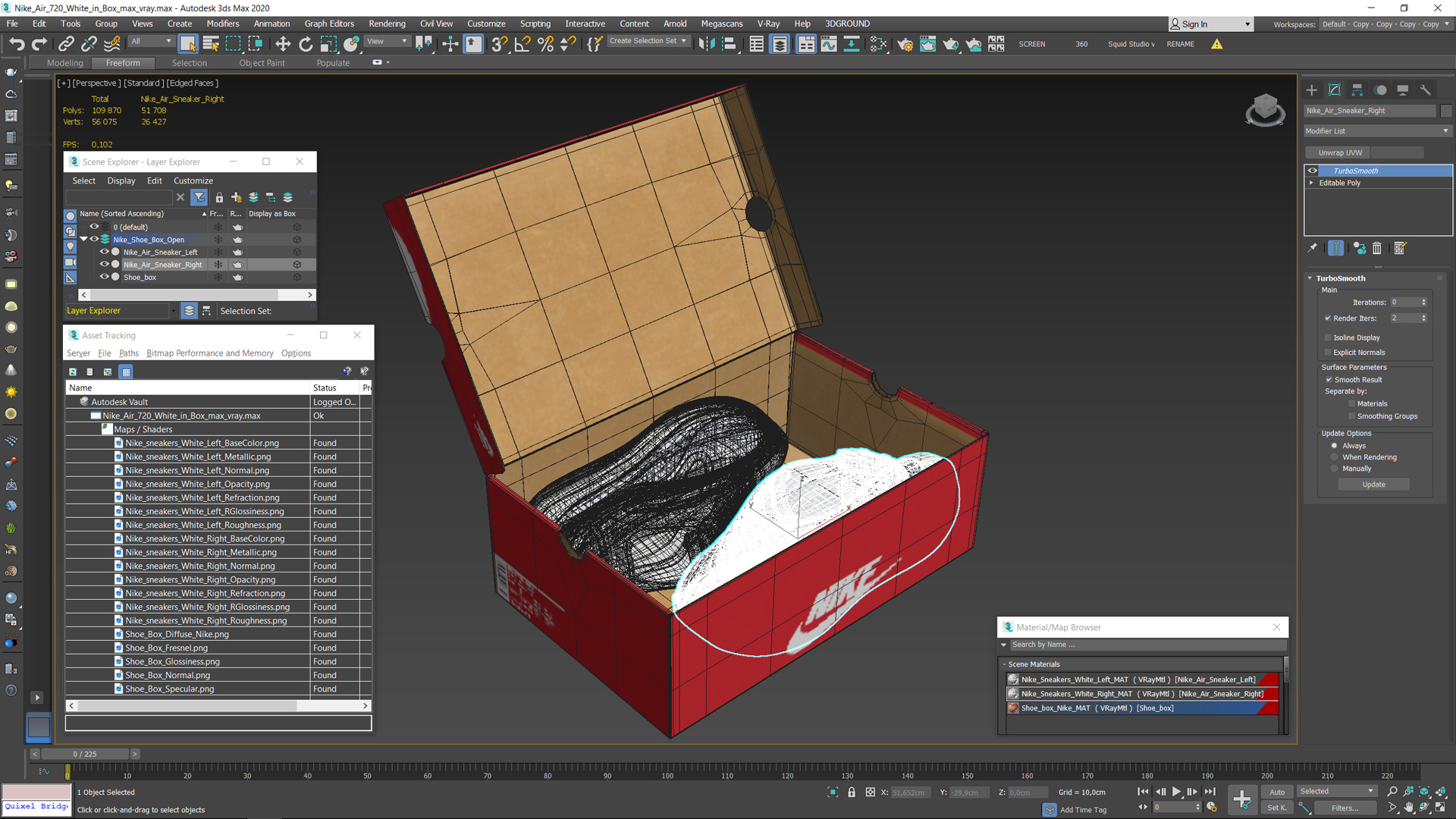1456x819 pixels.
Task: Switch to the Modify command panel tab
Action: pos(1335,89)
